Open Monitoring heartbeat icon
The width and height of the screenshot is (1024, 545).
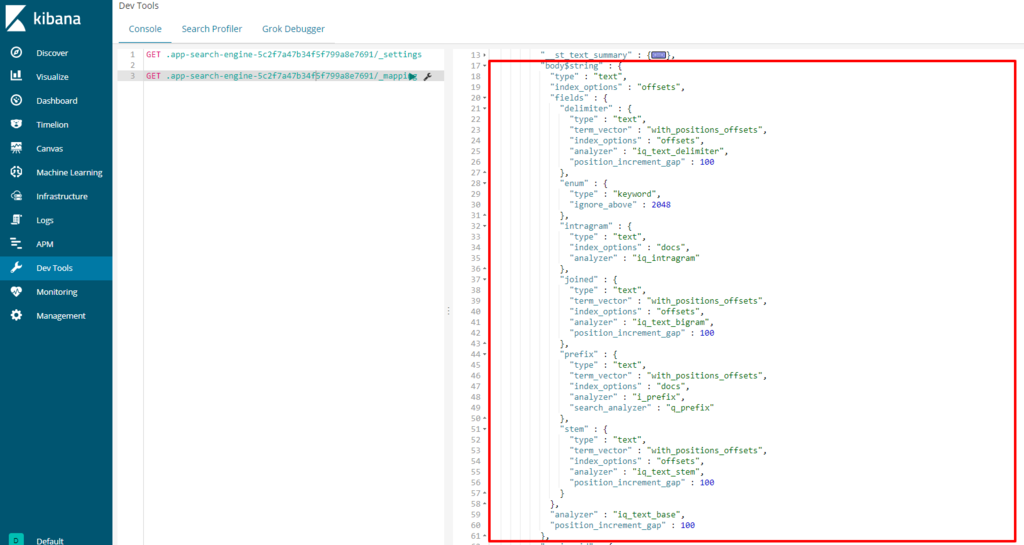point(16,292)
